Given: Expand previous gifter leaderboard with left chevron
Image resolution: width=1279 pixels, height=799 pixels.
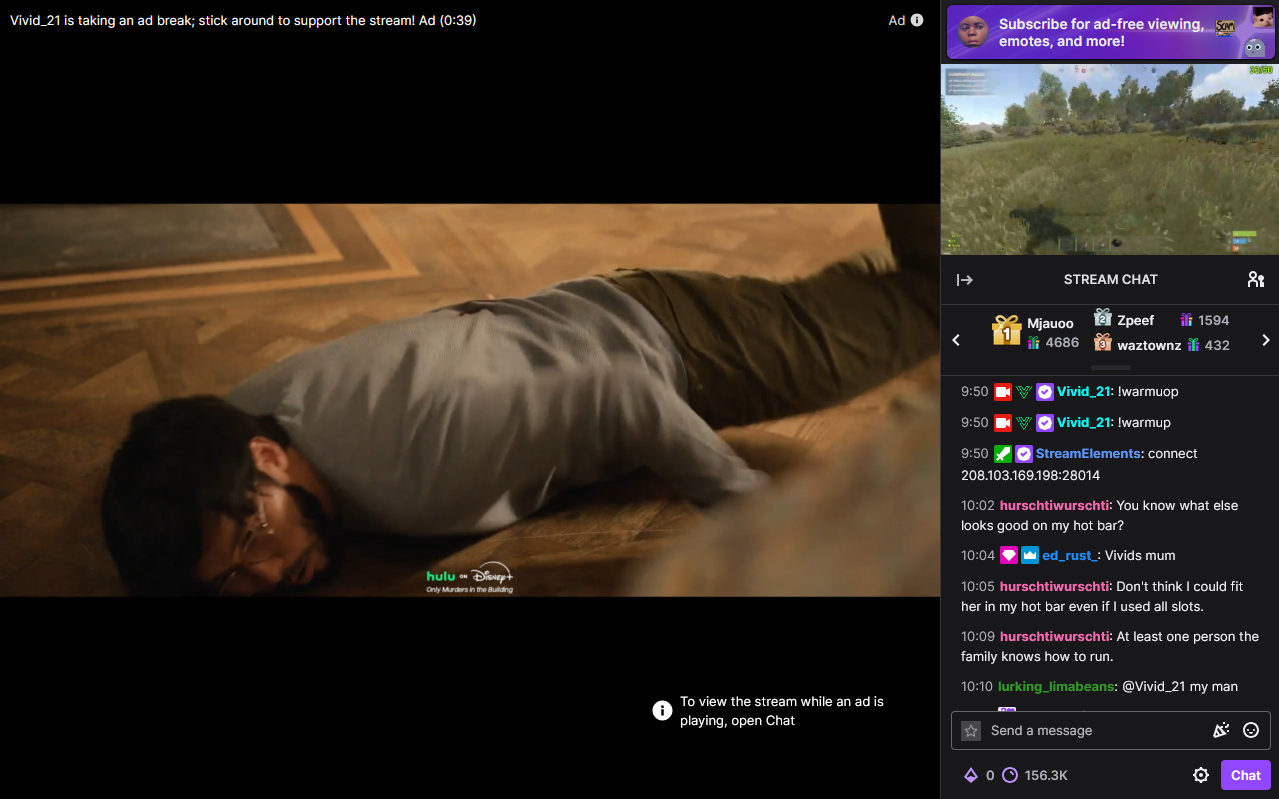Looking at the screenshot, I should click(x=956, y=339).
